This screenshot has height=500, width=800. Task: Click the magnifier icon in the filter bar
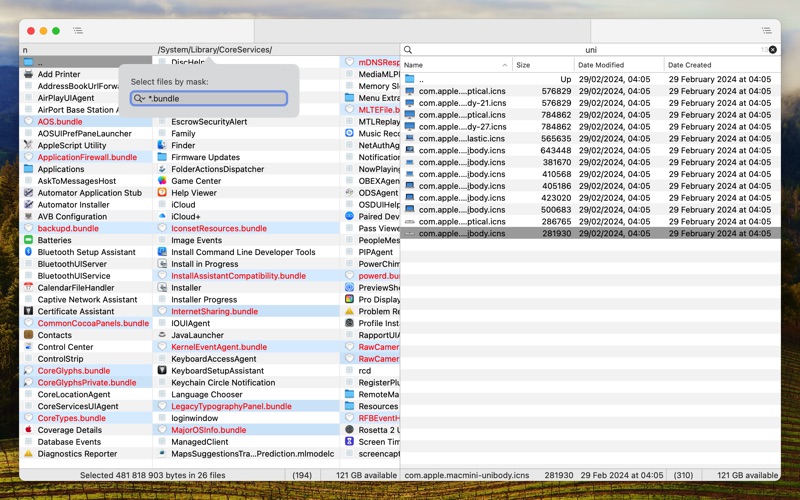tap(408, 49)
